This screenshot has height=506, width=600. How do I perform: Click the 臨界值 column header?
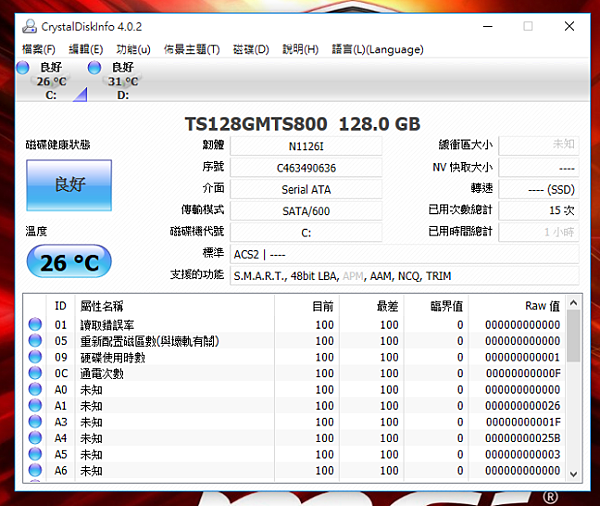tap(436, 306)
